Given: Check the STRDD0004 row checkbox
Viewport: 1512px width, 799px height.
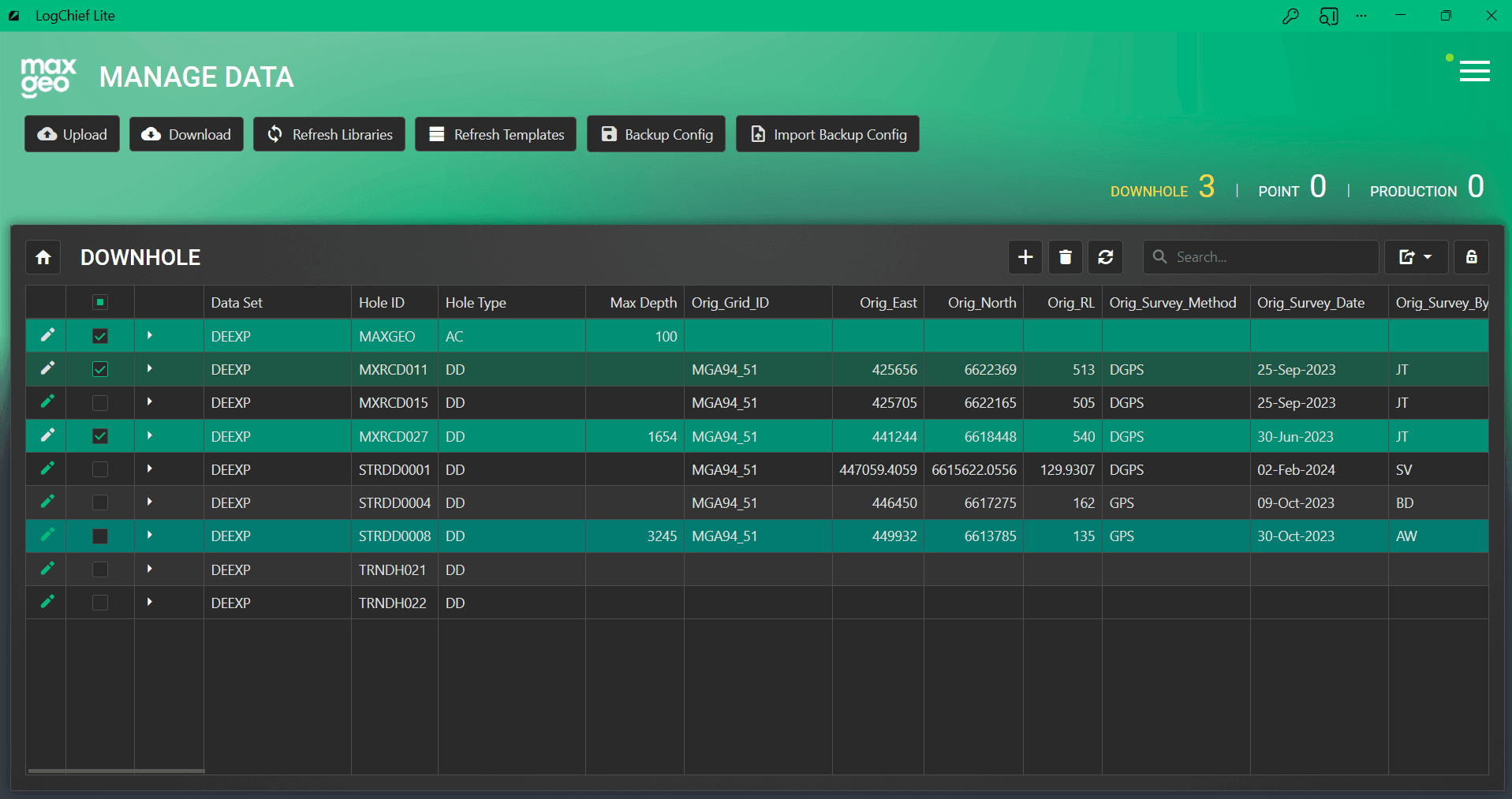Looking at the screenshot, I should point(100,502).
